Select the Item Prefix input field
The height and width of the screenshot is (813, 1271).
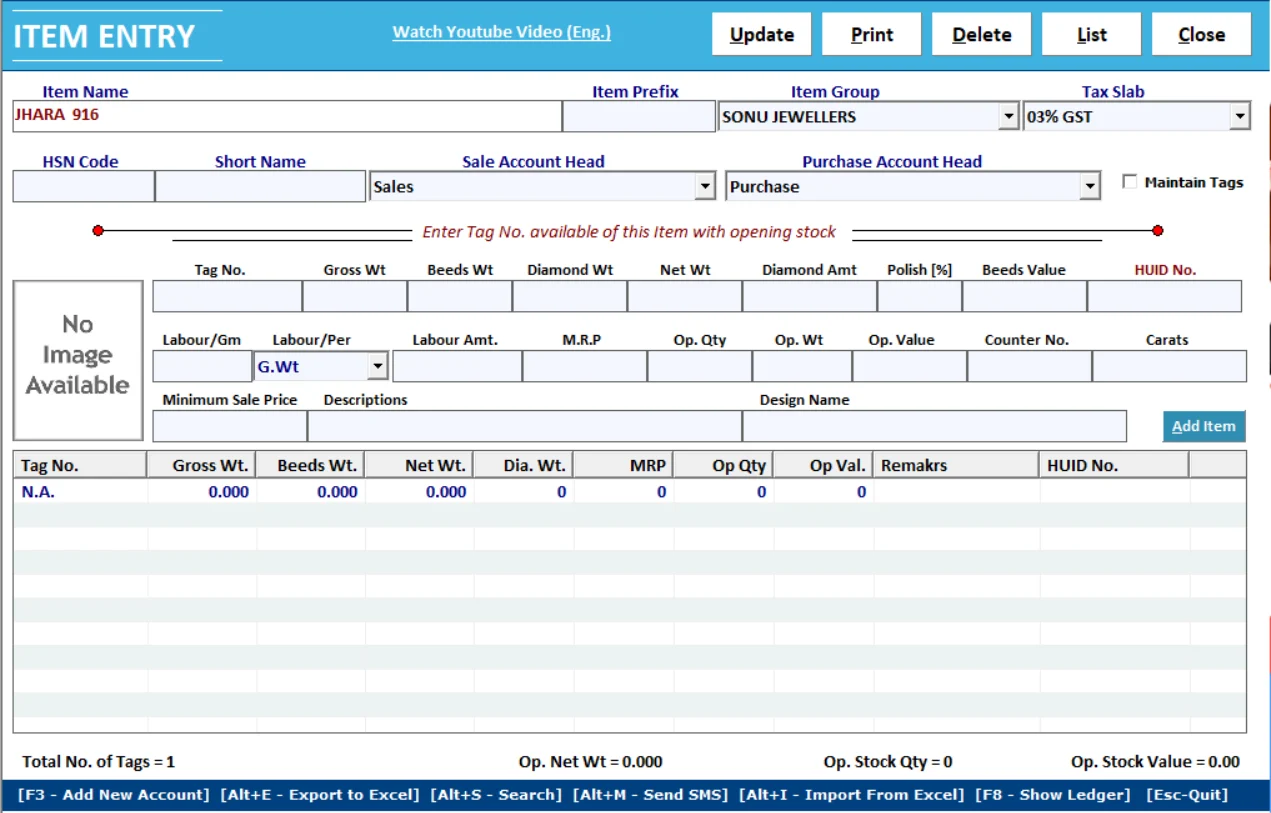coord(639,116)
